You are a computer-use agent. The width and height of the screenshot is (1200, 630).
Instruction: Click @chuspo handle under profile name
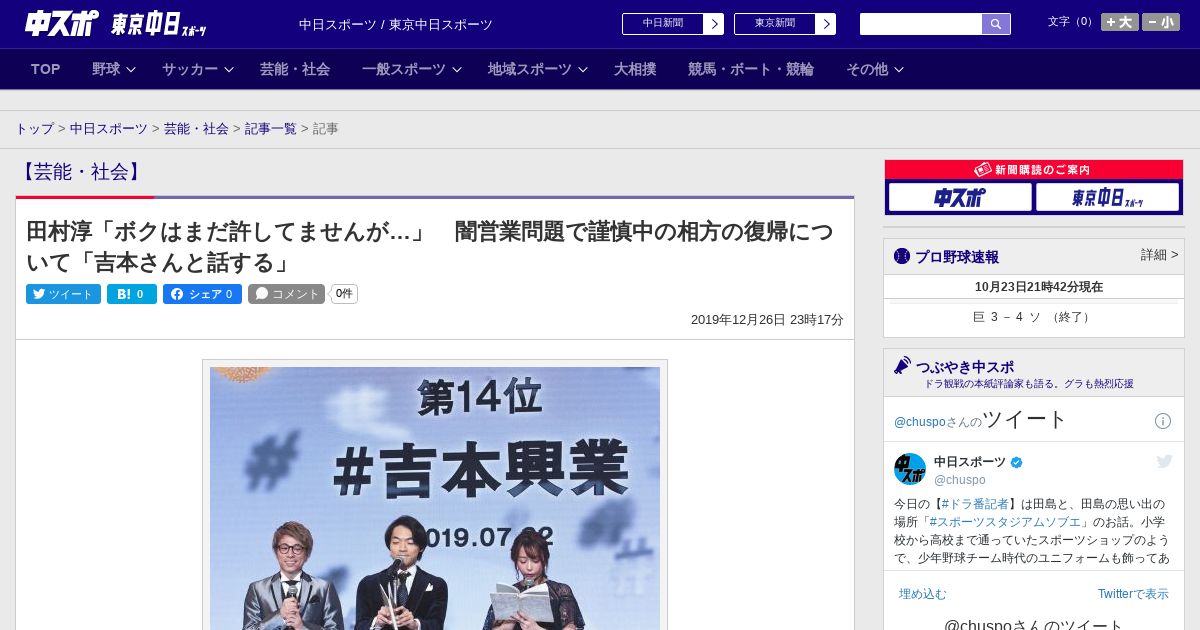960,480
